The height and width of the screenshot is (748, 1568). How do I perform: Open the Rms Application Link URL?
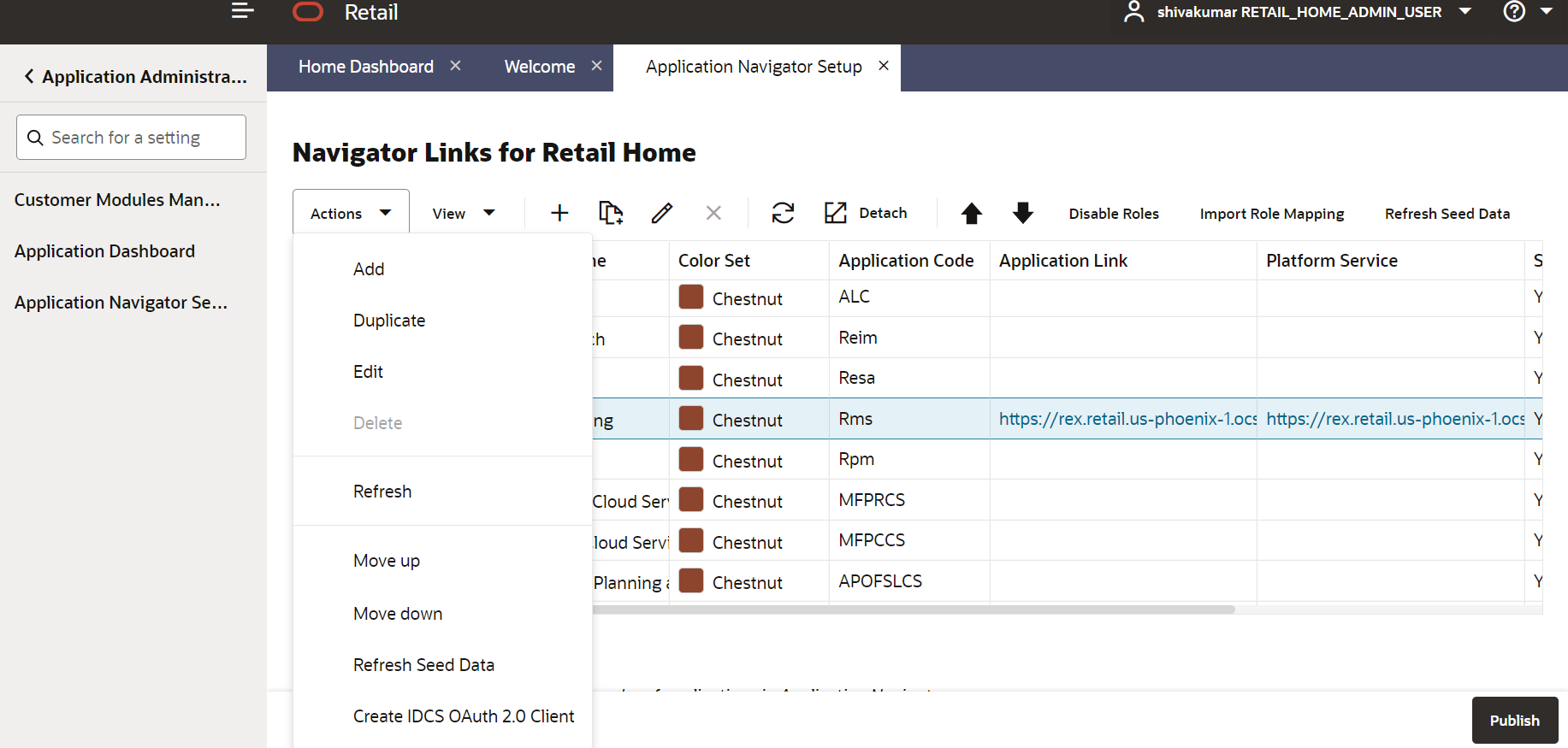1127,418
